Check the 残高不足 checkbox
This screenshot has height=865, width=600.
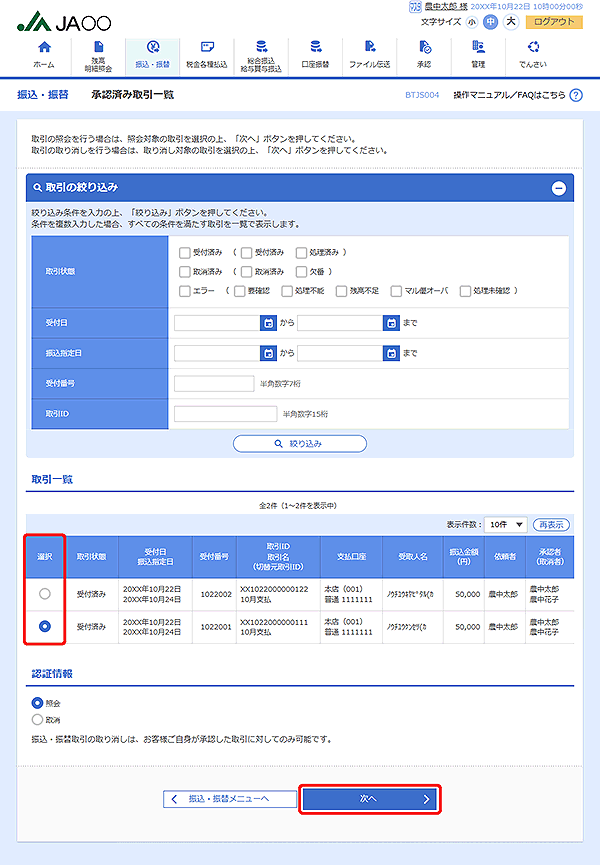(x=341, y=291)
